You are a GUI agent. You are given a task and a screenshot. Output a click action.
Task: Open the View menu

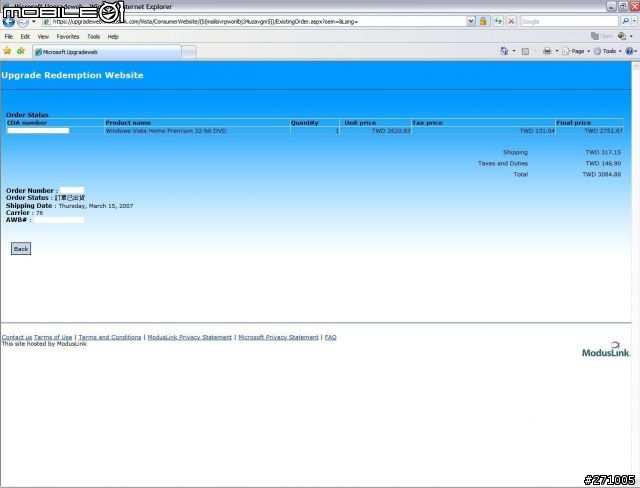point(43,37)
